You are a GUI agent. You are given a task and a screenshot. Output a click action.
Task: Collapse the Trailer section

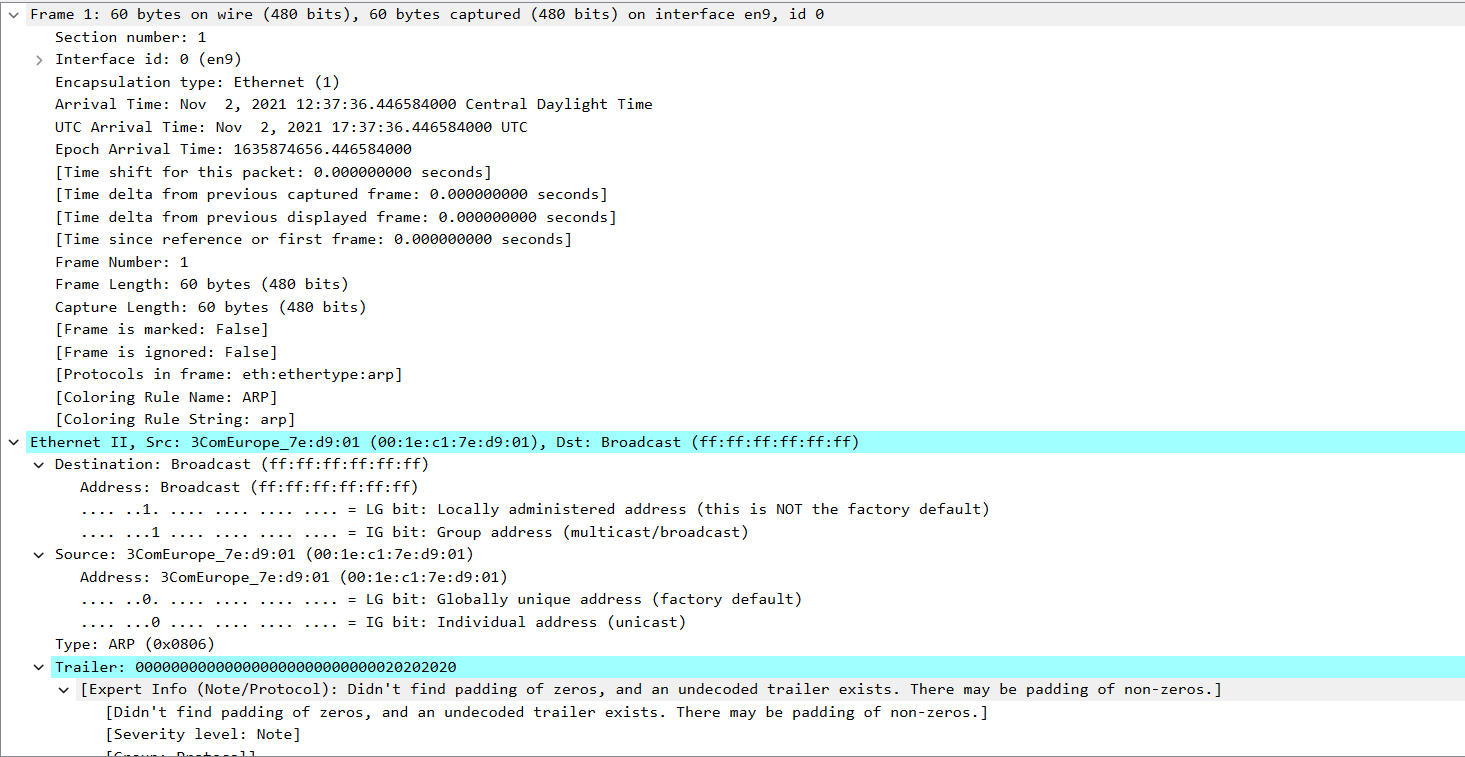(38, 666)
